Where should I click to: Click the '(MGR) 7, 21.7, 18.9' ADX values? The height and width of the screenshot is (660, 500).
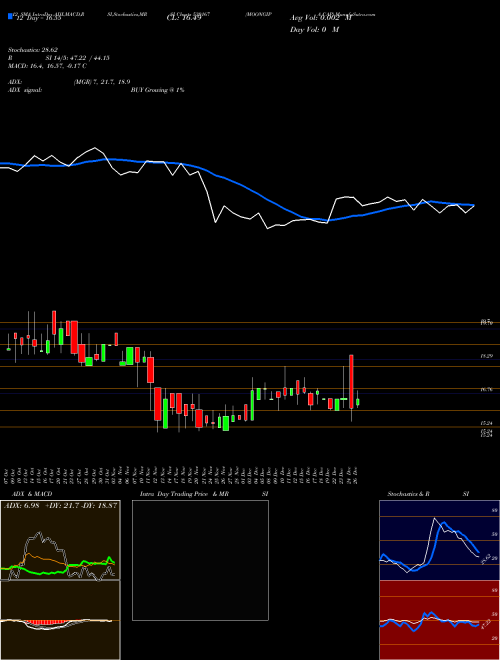coord(101,82)
